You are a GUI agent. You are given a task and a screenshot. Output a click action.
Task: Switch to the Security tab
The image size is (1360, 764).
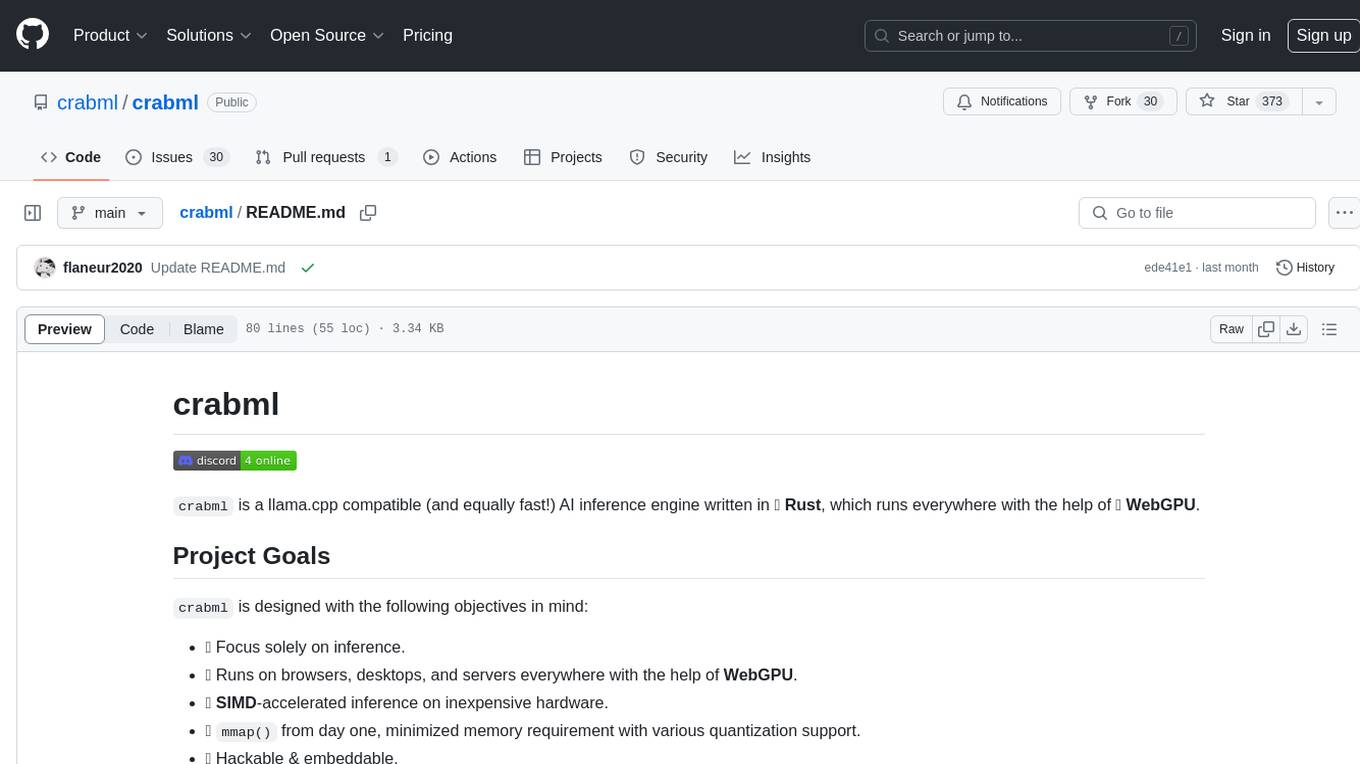668,157
